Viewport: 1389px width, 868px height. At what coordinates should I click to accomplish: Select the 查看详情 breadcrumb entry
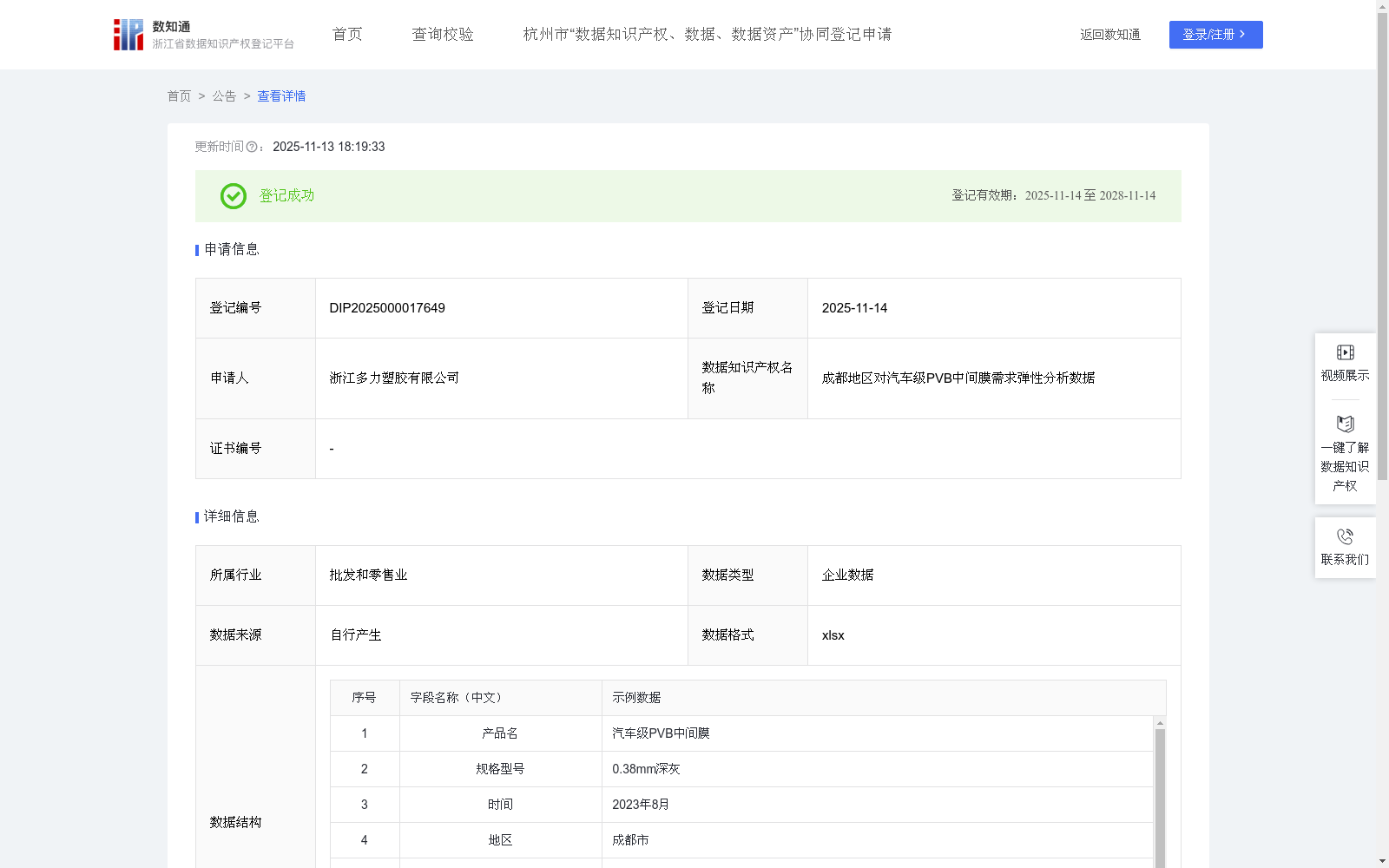pos(280,96)
